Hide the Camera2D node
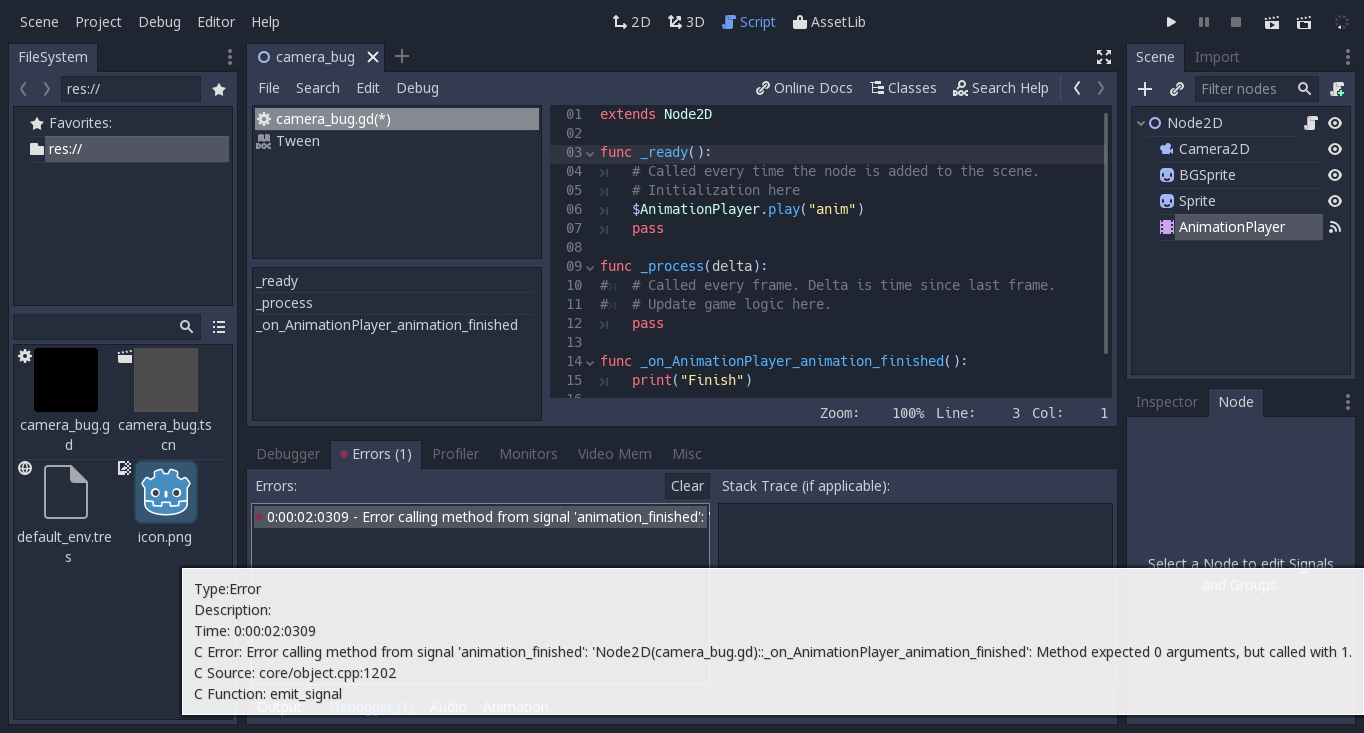Image resolution: width=1364 pixels, height=733 pixels. click(1335, 148)
